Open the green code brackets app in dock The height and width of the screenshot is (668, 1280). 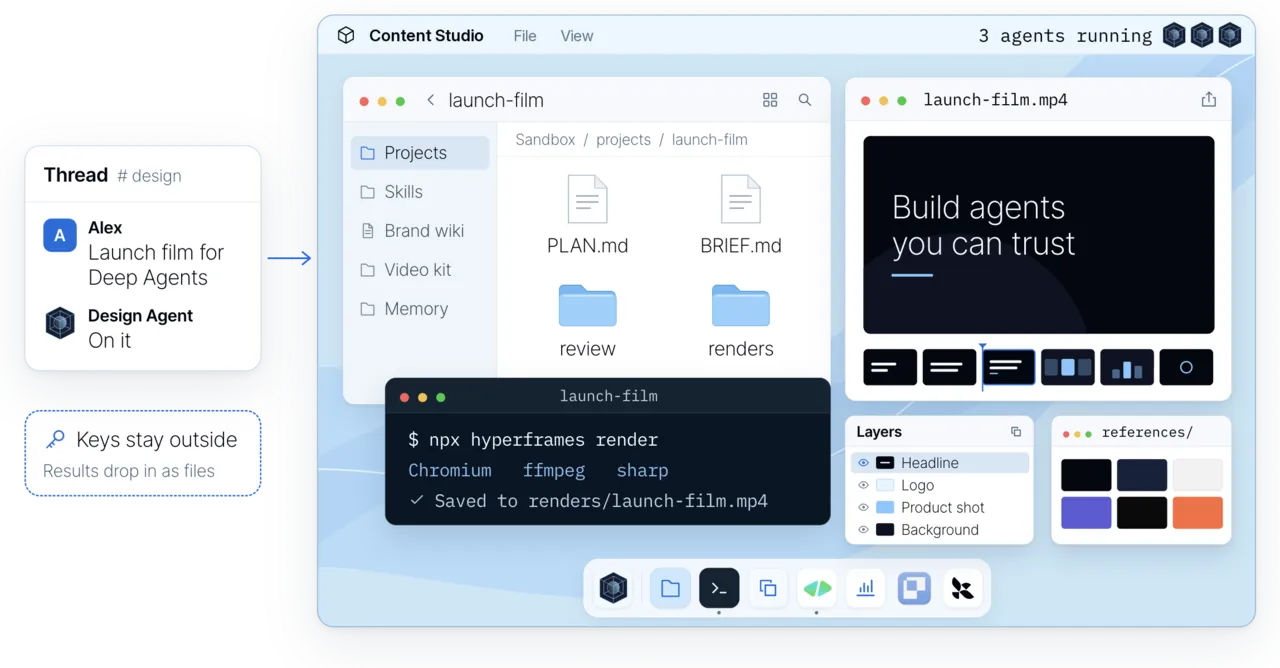pyautogui.click(x=817, y=588)
